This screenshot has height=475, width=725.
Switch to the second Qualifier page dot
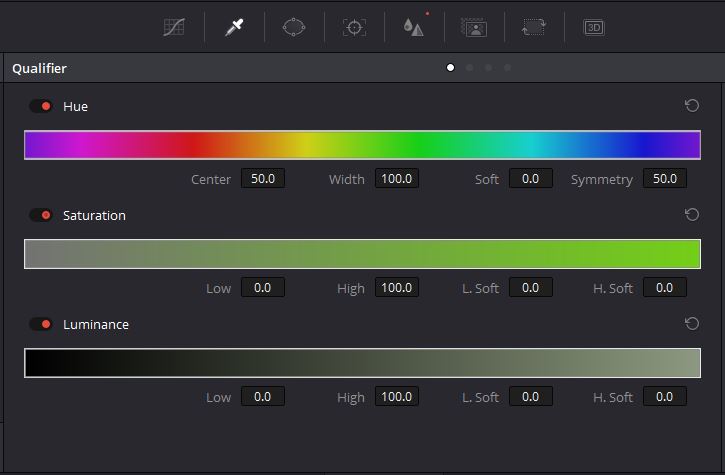(x=469, y=68)
